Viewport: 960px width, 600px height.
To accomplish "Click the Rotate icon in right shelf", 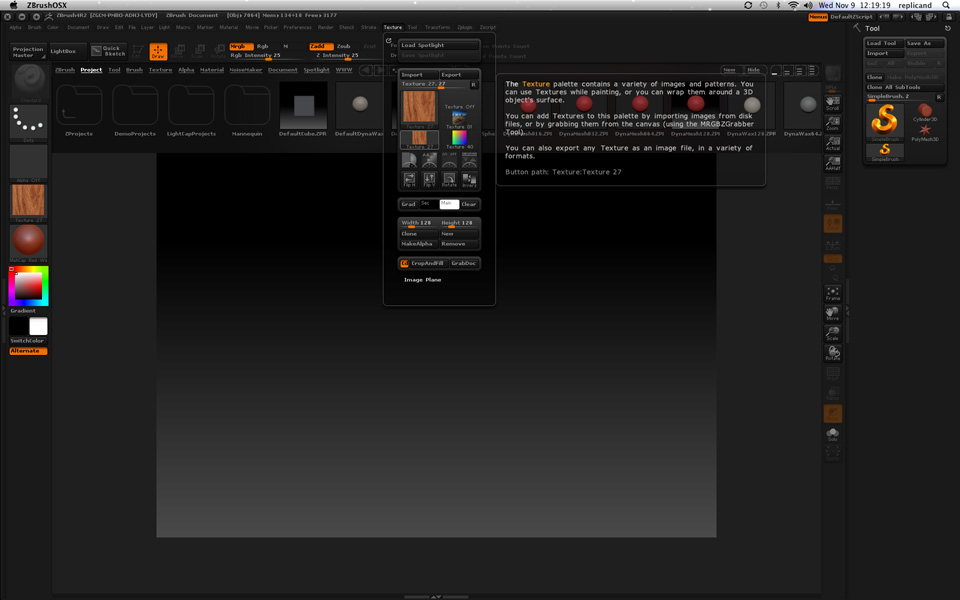I will click(833, 353).
